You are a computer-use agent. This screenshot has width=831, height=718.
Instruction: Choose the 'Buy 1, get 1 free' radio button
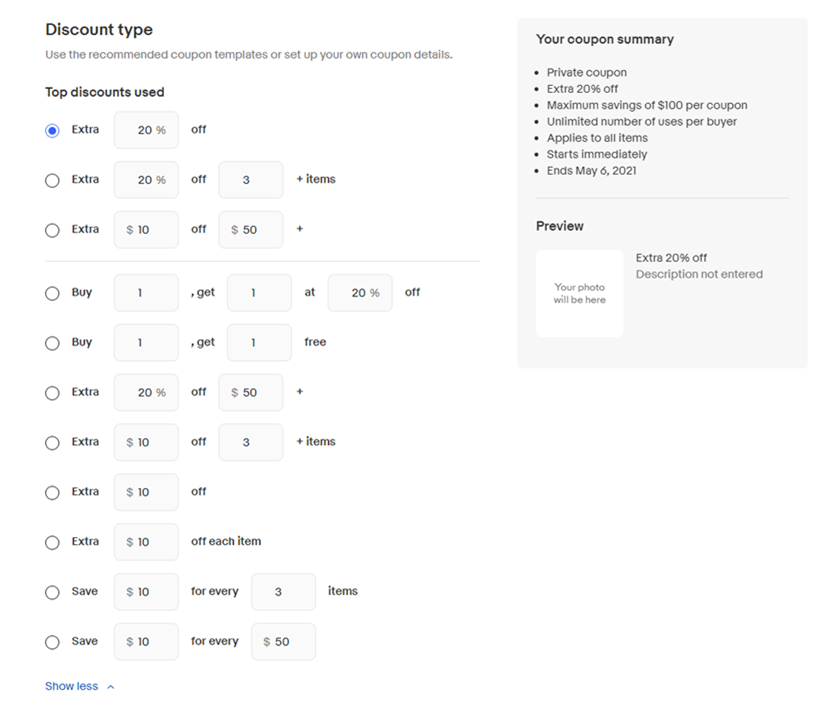tap(52, 343)
